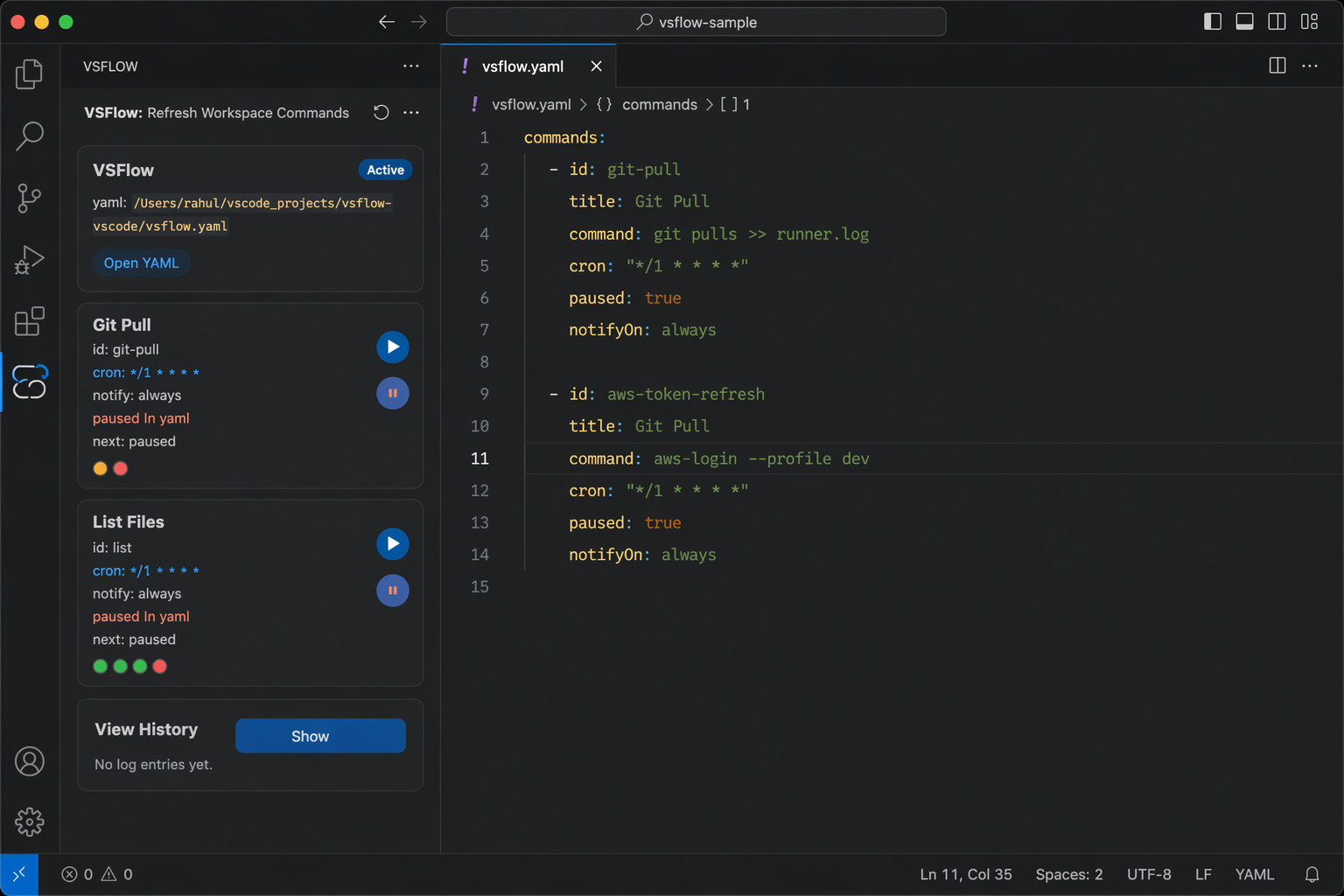Screen dimensions: 1344x896
Task: Pause the List Files command
Action: (x=392, y=591)
